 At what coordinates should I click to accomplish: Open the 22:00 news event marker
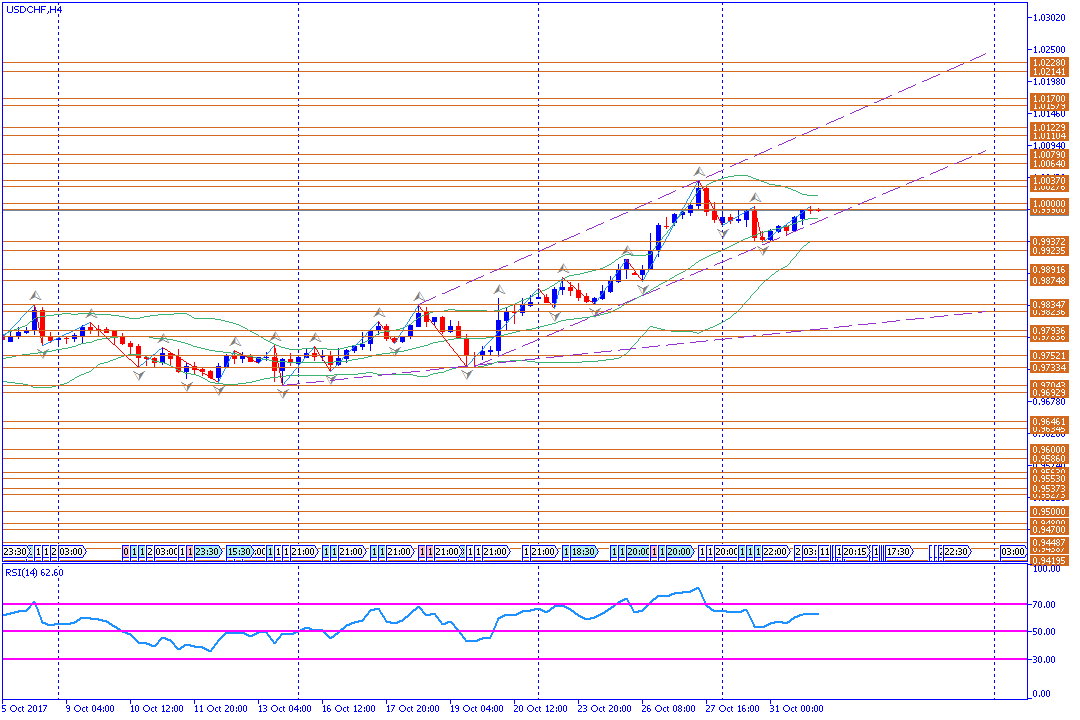pos(775,552)
